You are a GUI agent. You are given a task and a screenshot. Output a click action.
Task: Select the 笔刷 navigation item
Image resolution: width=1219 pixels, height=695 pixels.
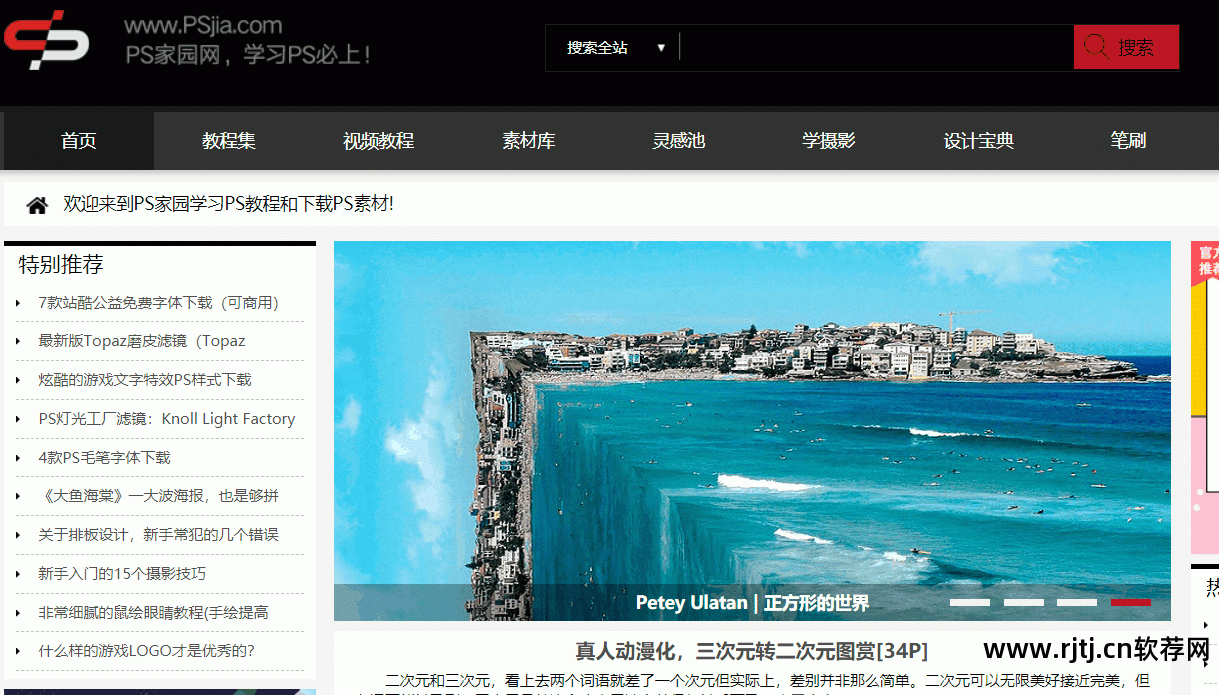tap(1128, 141)
